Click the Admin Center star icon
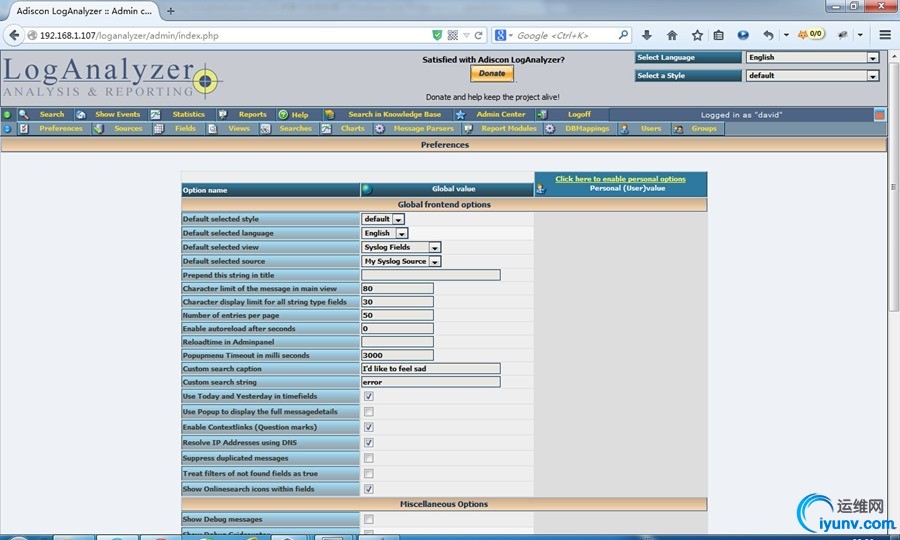The height and width of the screenshot is (540, 900). click(x=460, y=115)
